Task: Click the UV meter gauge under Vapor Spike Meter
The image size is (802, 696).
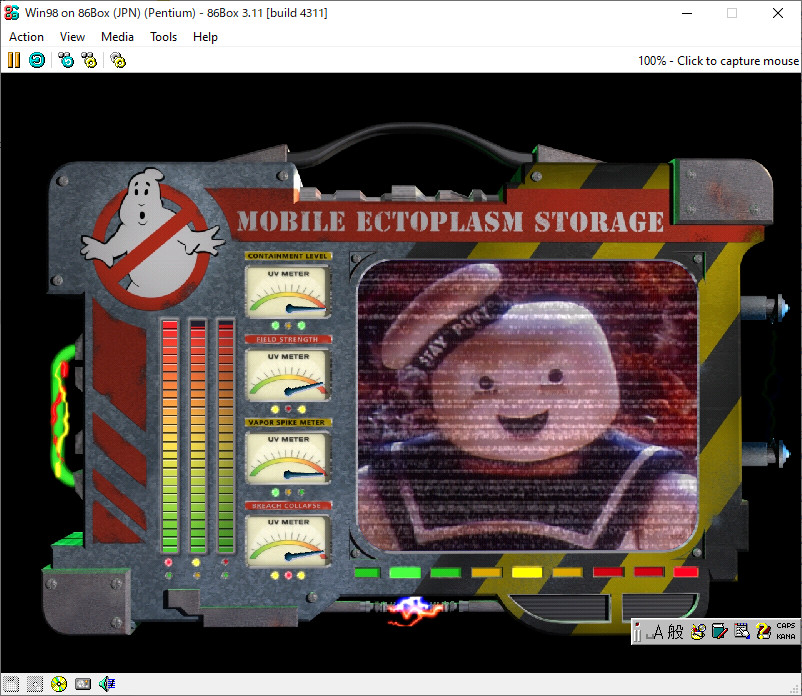Action: click(288, 457)
